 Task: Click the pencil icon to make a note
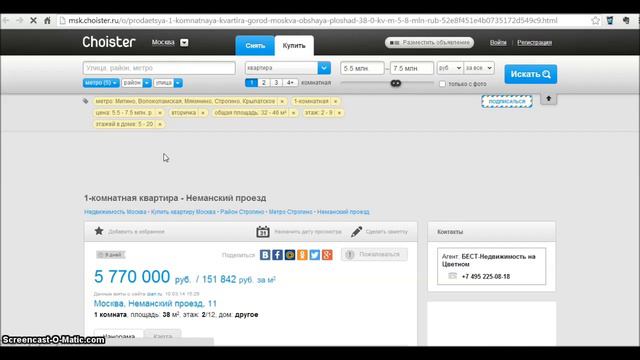356,231
